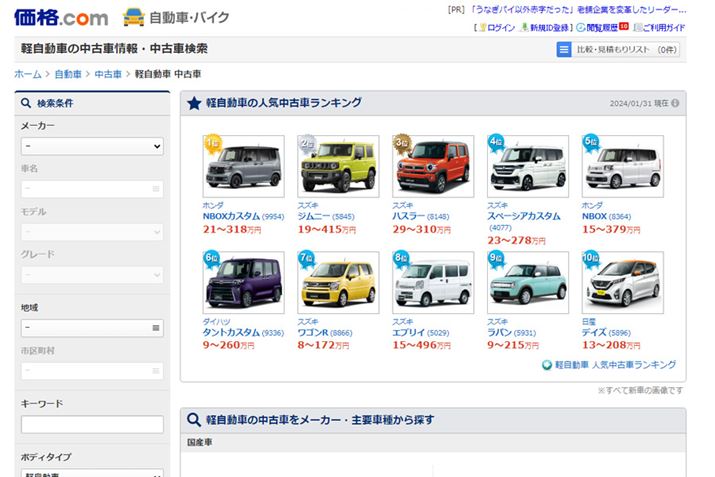Image resolution: width=715 pixels, height=477 pixels.
Task: Open the 新規ID登録 link
Action: point(549,28)
